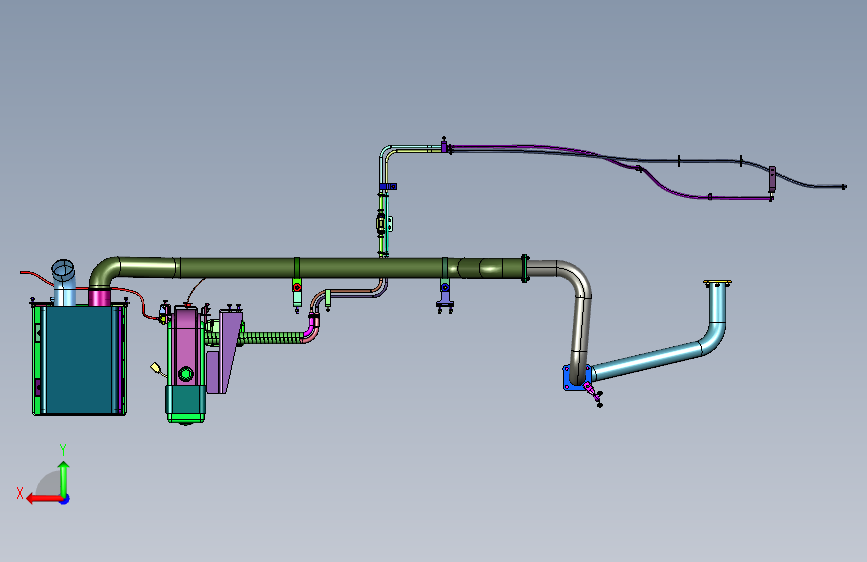Screen dimensions: 867x562
Task: Select the dark green flange ring on olive pipe
Action: click(525, 268)
